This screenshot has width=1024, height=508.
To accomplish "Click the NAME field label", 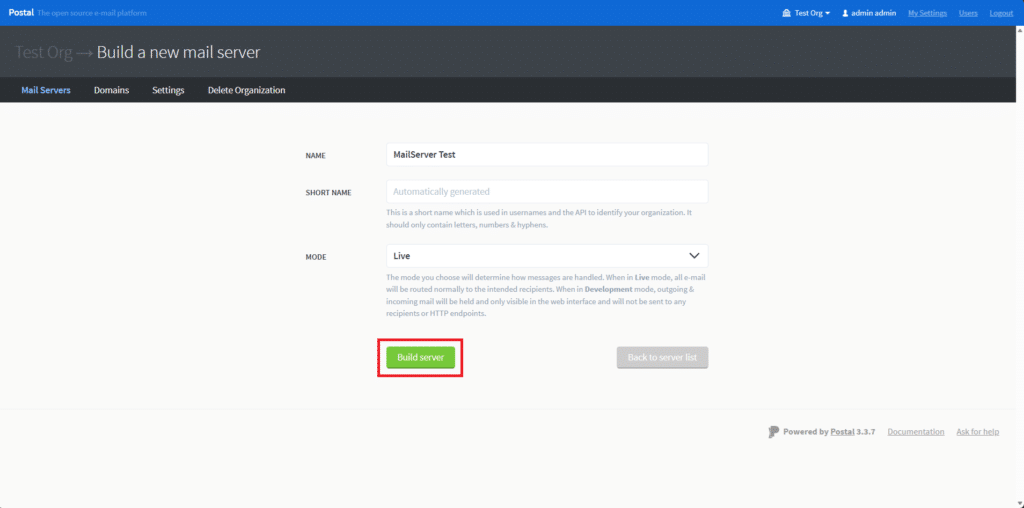I will coord(315,156).
